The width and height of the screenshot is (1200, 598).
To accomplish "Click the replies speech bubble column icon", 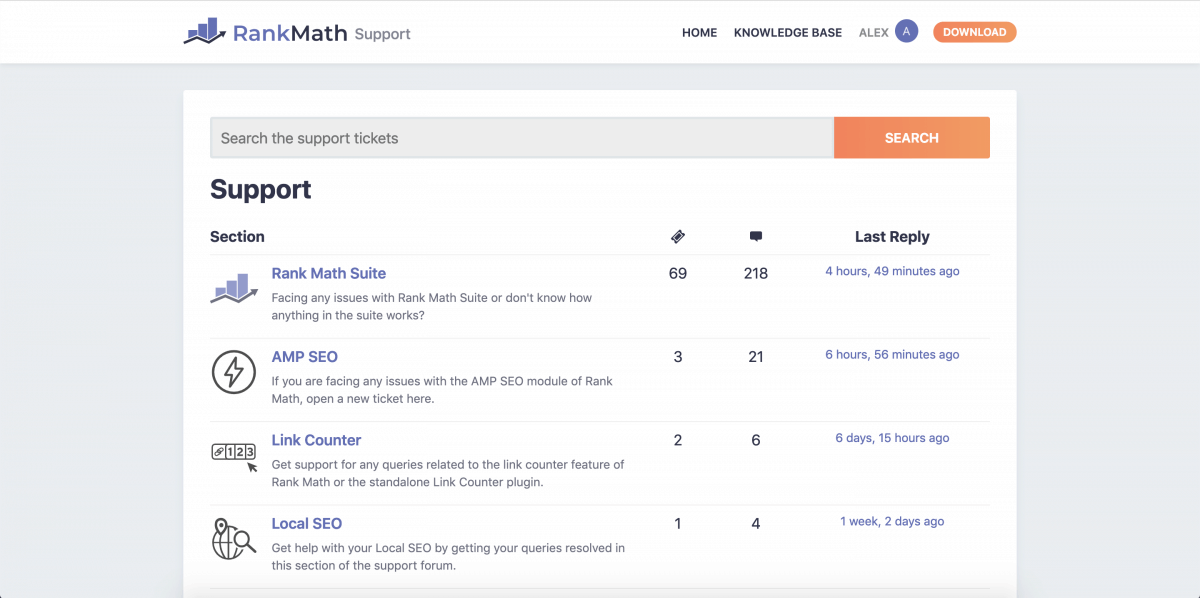I will [756, 237].
